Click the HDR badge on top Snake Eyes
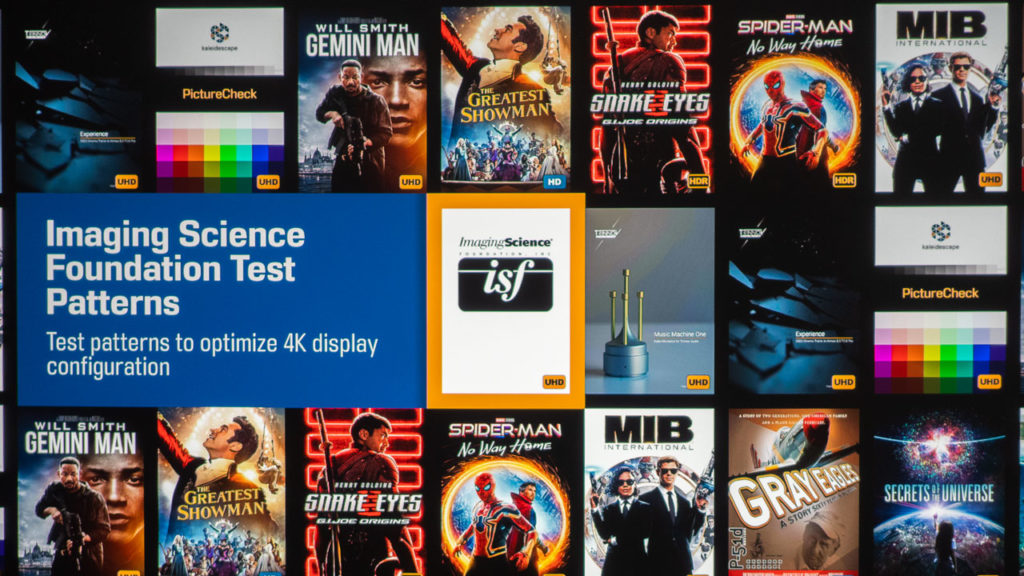Viewport: 1024px width, 576px height. tap(698, 181)
